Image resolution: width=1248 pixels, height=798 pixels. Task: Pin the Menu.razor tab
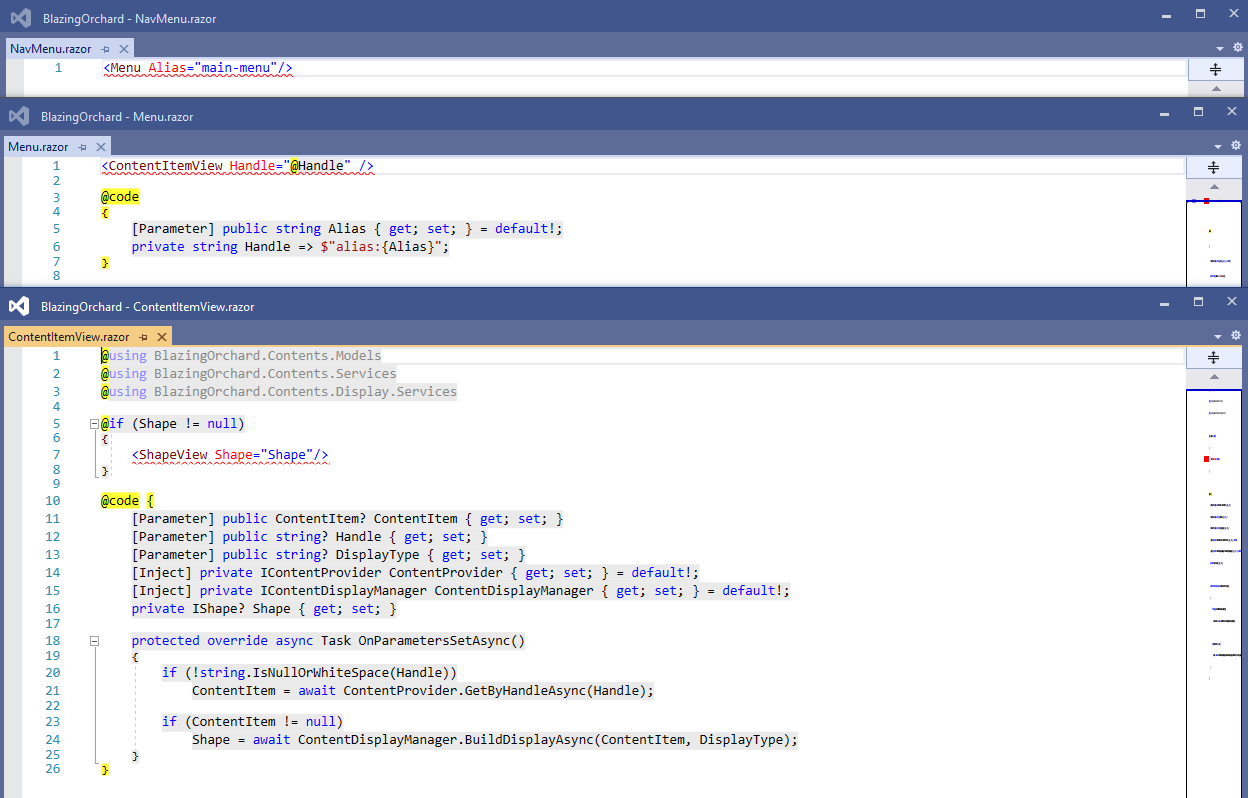click(84, 146)
